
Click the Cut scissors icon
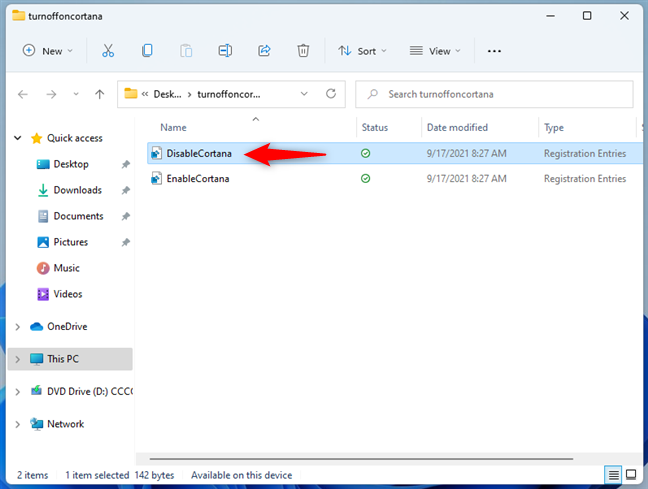point(108,51)
